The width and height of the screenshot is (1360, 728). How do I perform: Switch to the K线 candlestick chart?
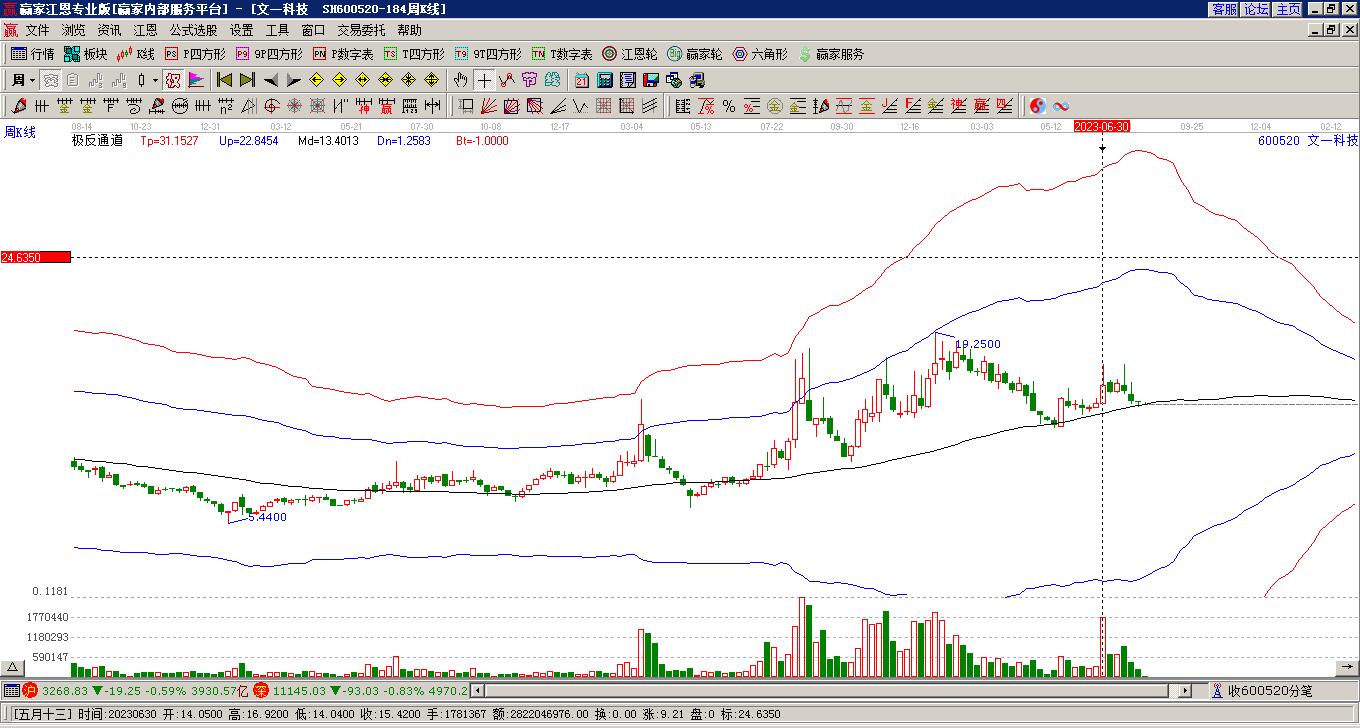(x=136, y=54)
